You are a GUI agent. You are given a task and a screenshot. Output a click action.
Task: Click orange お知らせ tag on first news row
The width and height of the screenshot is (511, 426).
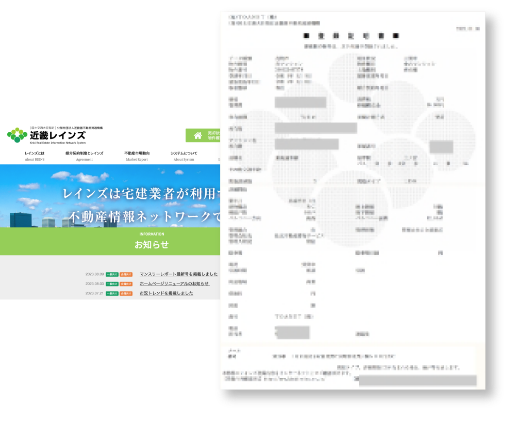click(x=126, y=274)
